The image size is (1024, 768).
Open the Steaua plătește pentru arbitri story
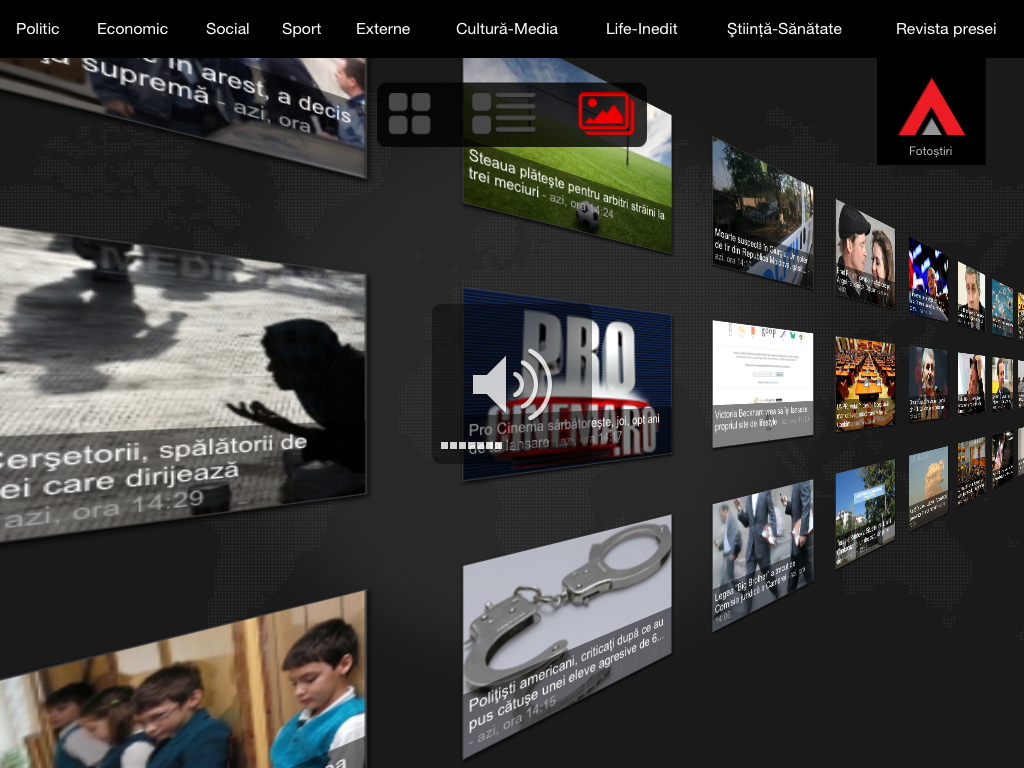[567, 157]
